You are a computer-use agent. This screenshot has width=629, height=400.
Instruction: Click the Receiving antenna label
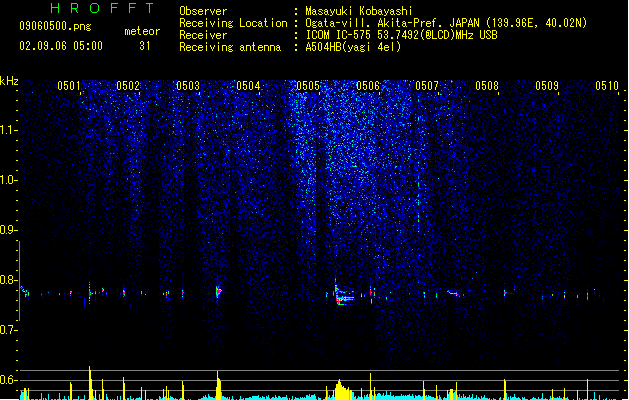click(x=230, y=47)
